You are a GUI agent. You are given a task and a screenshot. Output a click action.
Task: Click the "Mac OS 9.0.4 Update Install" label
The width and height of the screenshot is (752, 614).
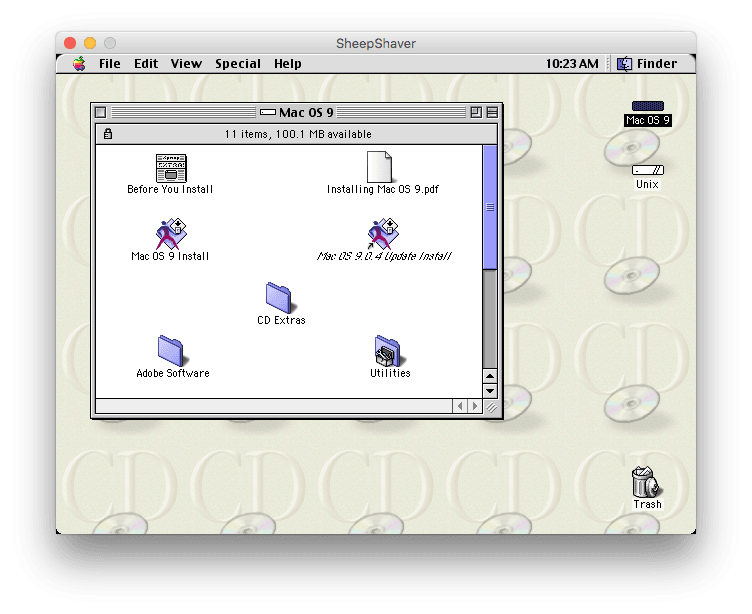coord(384,256)
